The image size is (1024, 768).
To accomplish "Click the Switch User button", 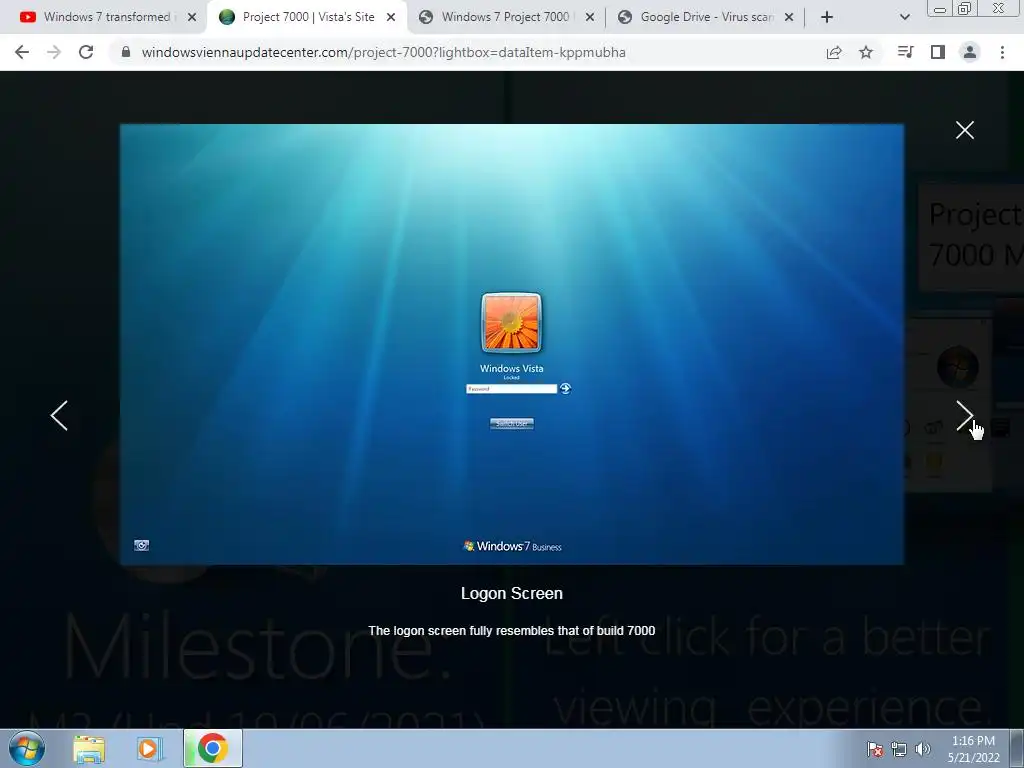I will click(511, 423).
